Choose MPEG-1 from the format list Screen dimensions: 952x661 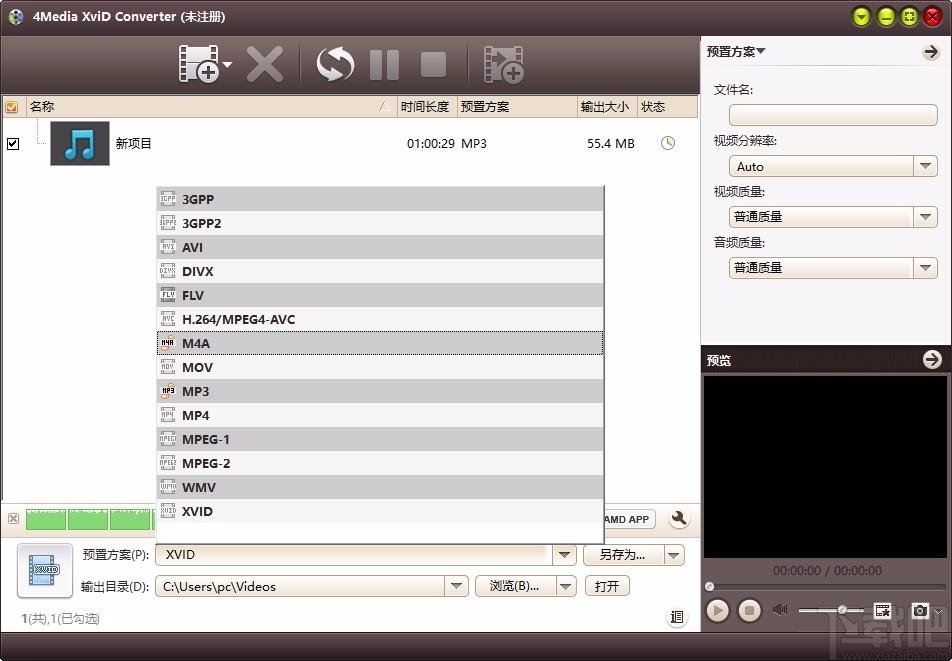[380, 439]
